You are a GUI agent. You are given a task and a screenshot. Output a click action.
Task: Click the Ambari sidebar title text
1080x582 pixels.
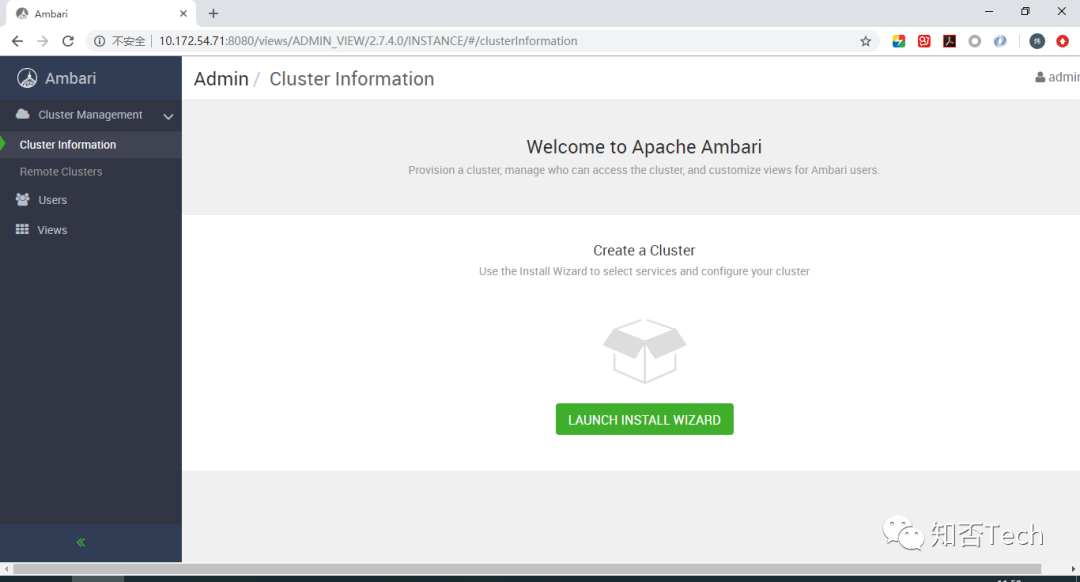[x=70, y=79]
